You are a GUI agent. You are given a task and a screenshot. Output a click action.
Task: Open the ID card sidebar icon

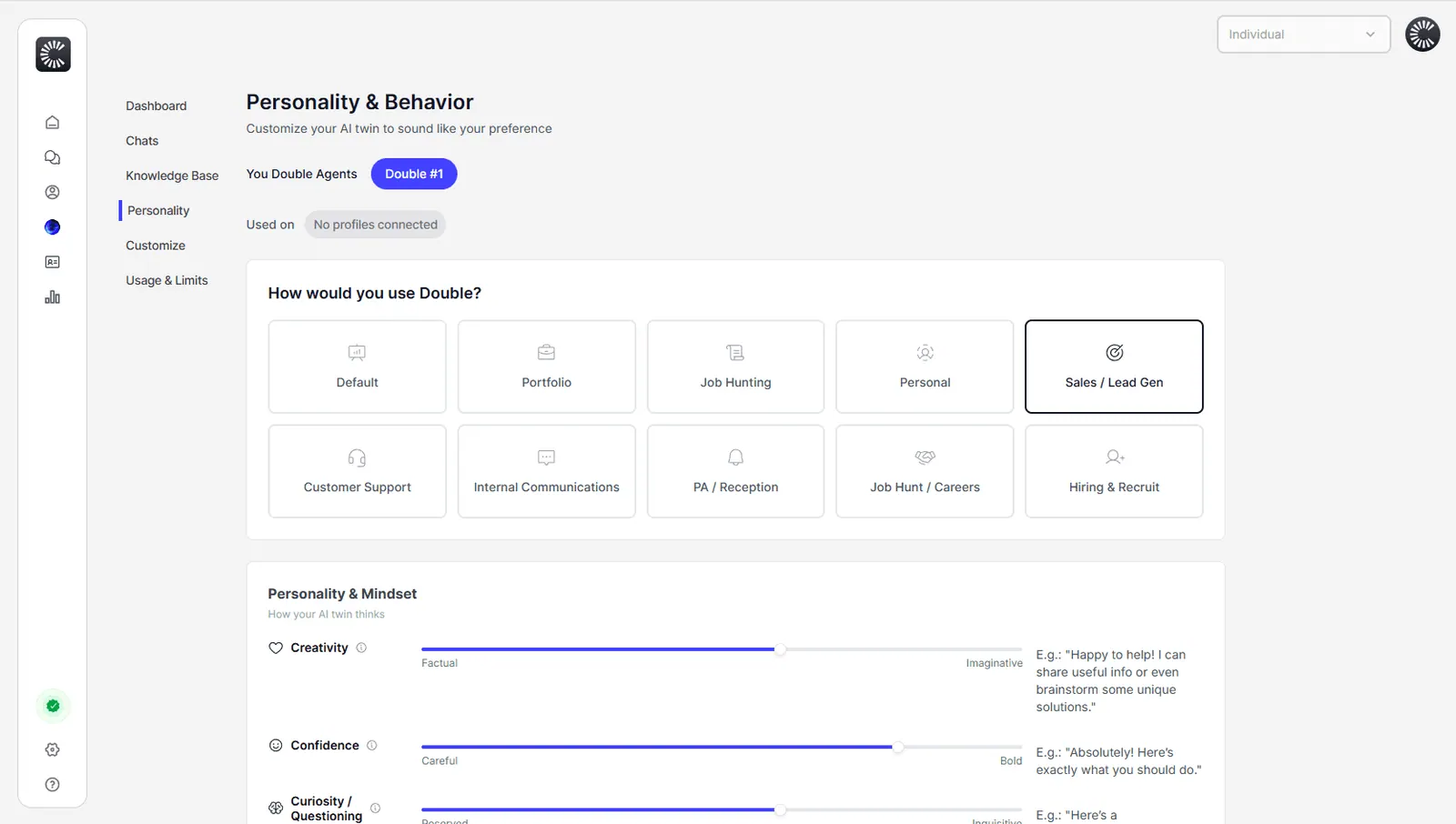[53, 262]
